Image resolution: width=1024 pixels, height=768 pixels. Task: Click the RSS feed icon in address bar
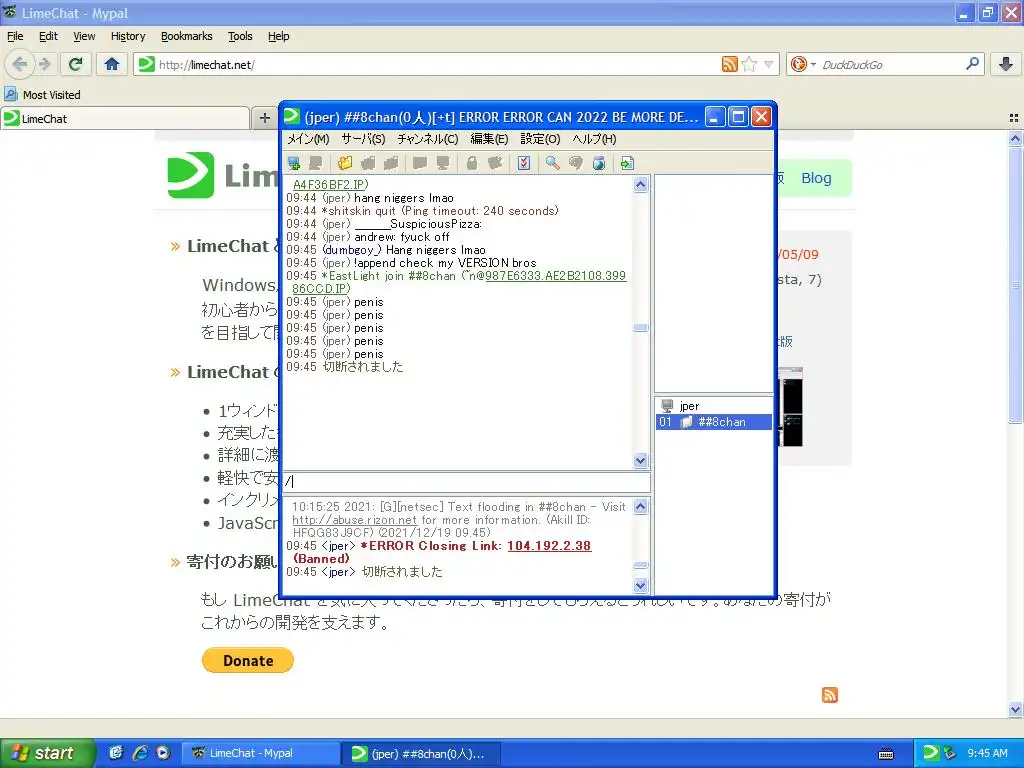[x=729, y=64]
